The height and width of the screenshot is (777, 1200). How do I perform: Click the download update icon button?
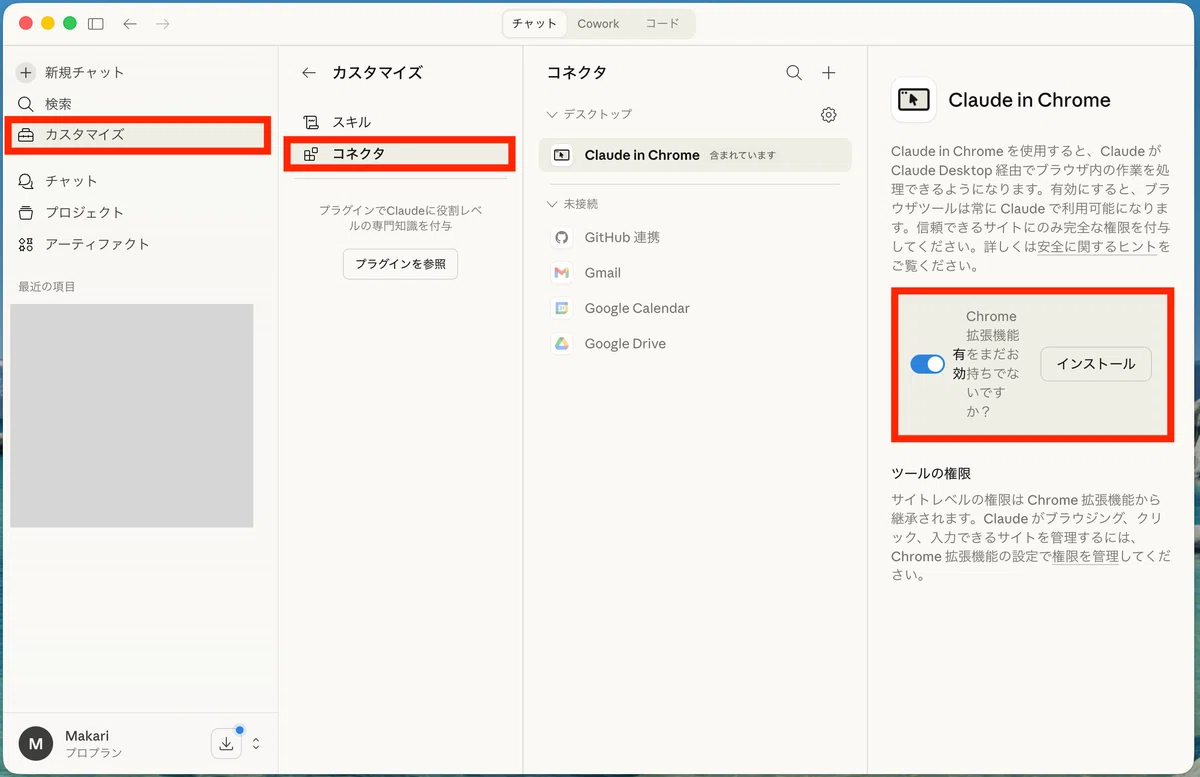[x=226, y=743]
